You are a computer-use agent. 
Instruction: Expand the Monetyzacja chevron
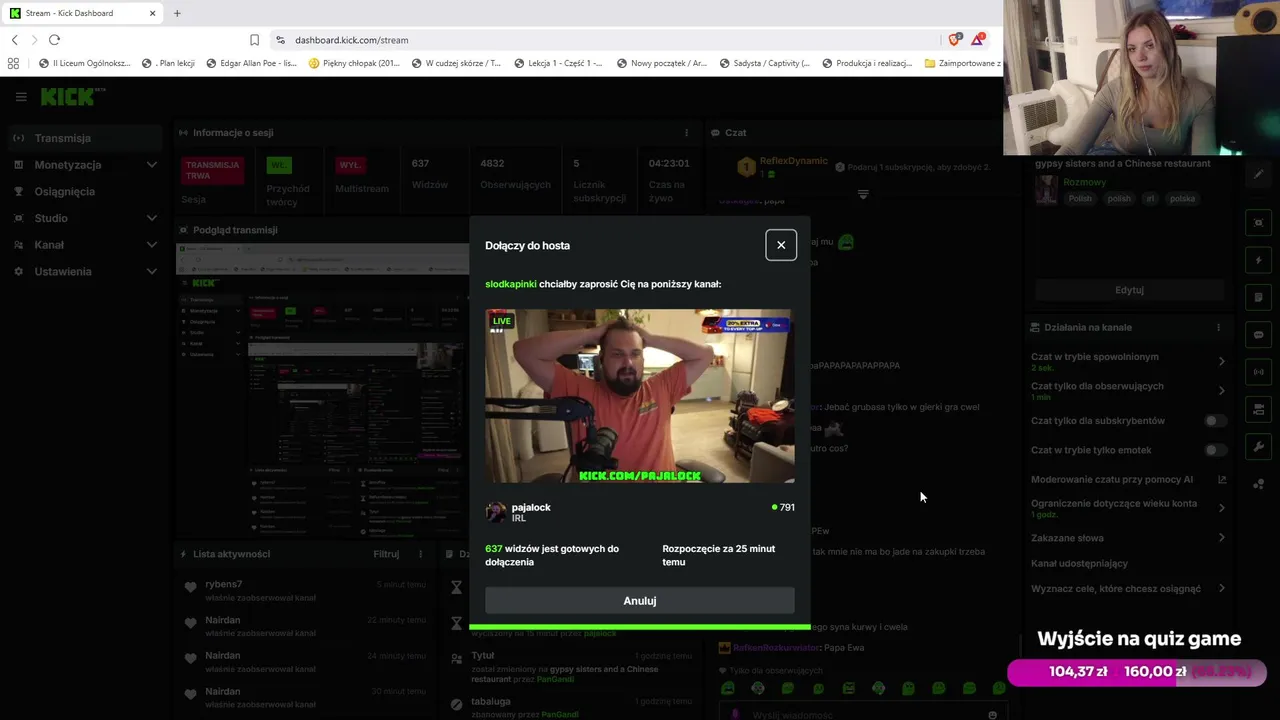tap(152, 165)
